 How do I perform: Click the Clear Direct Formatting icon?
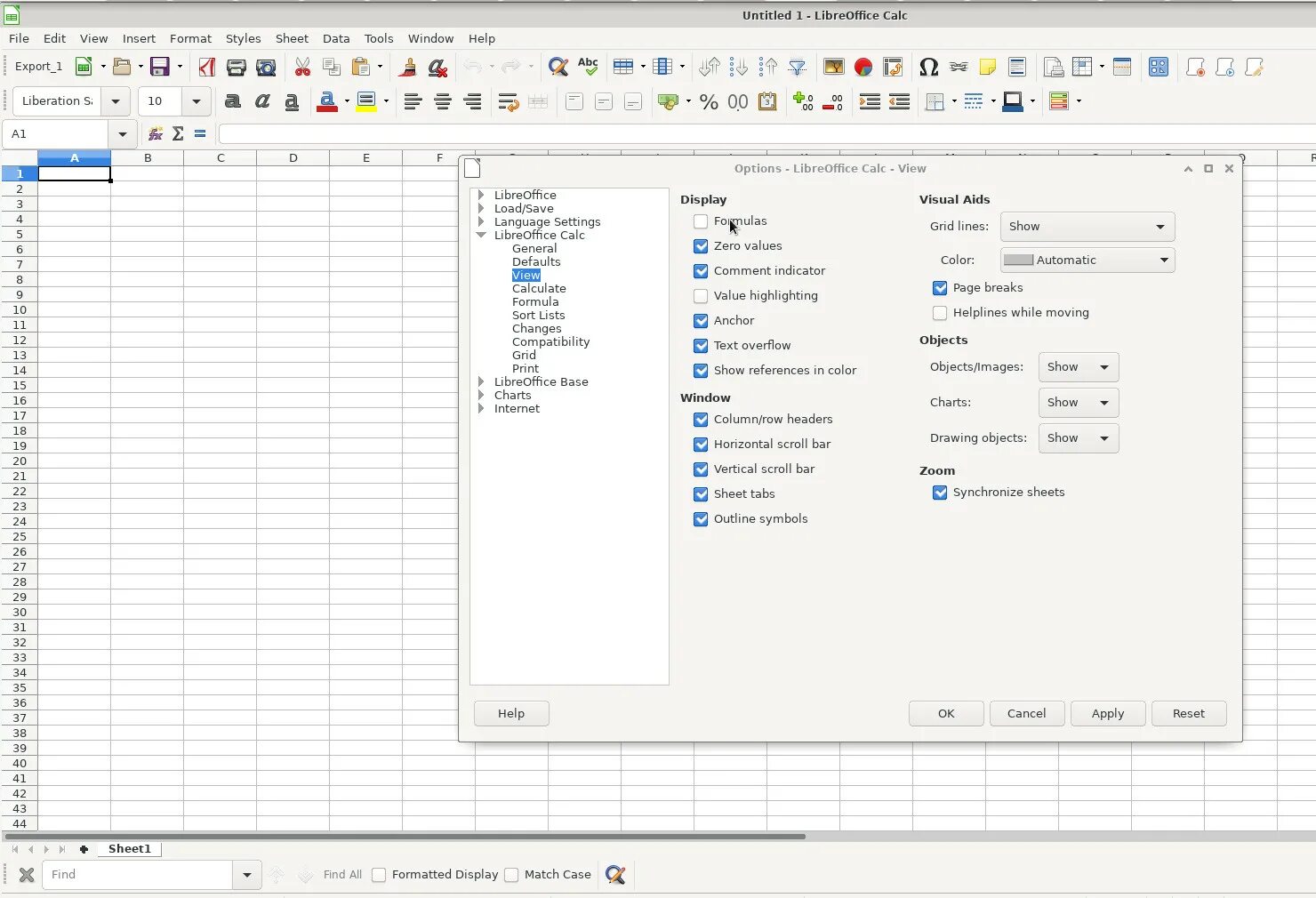(437, 67)
